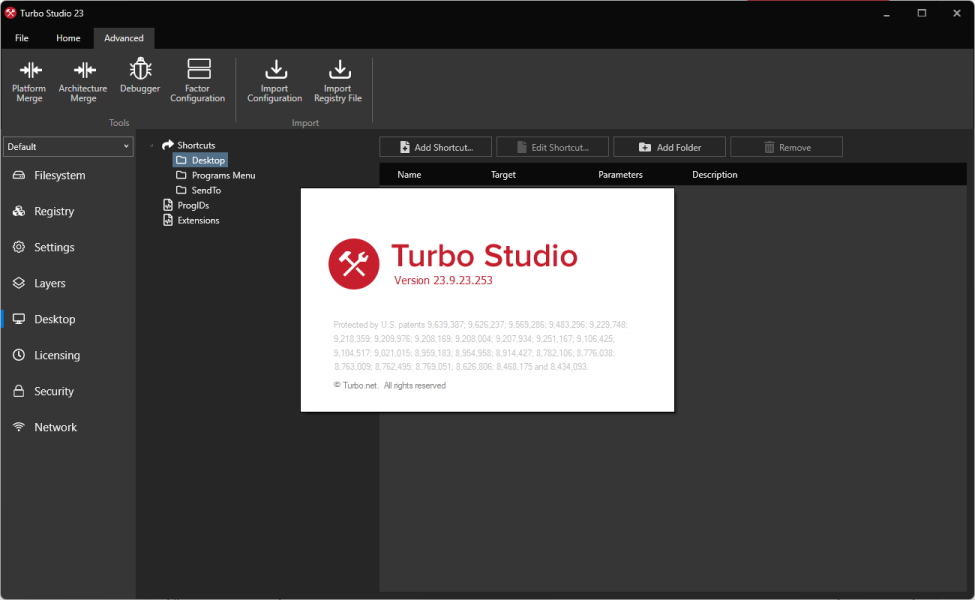Close the Turbo Studio 23 window
Screen dimensions: 975x600
coord(956,13)
